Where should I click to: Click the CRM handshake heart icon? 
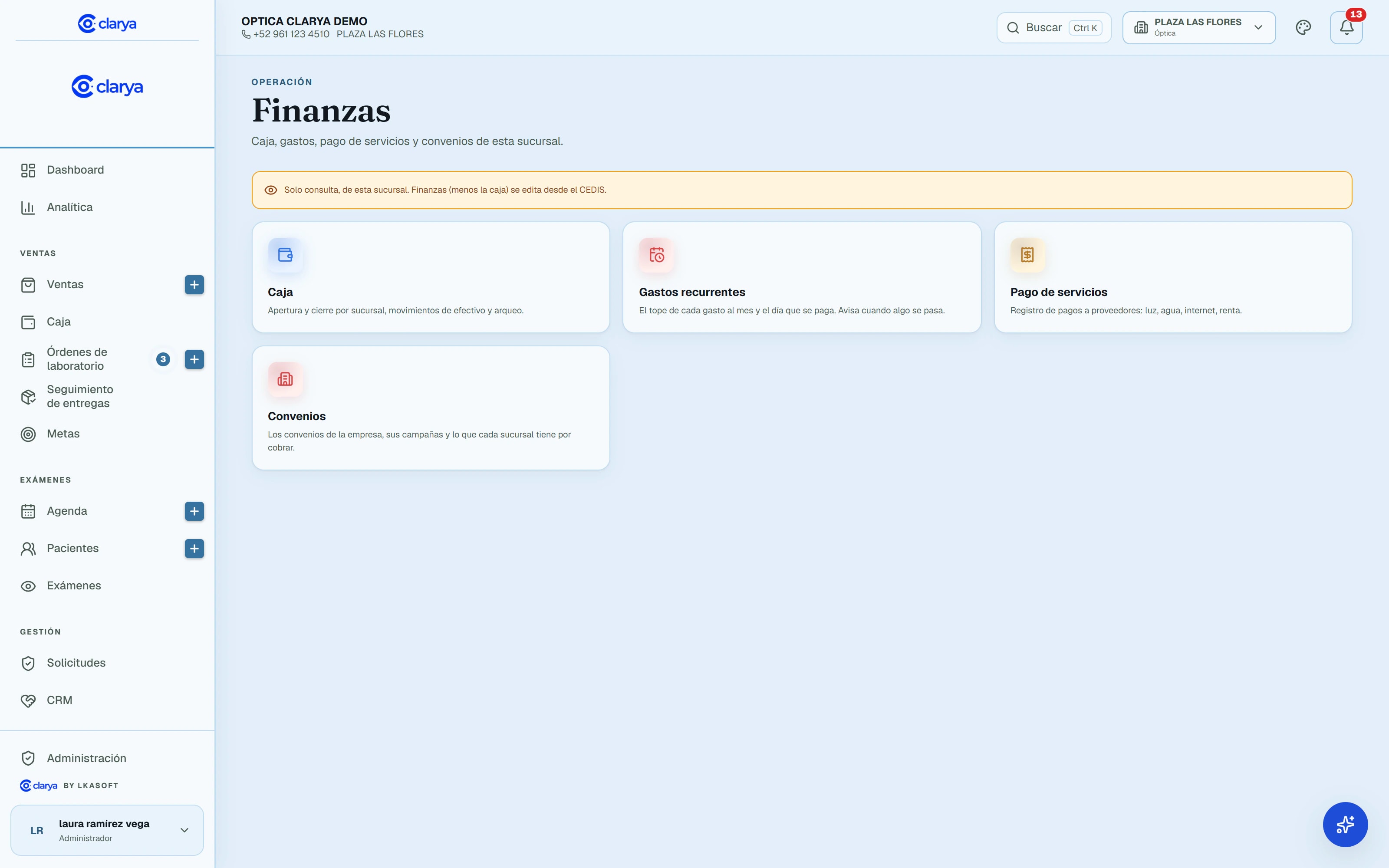click(x=28, y=700)
